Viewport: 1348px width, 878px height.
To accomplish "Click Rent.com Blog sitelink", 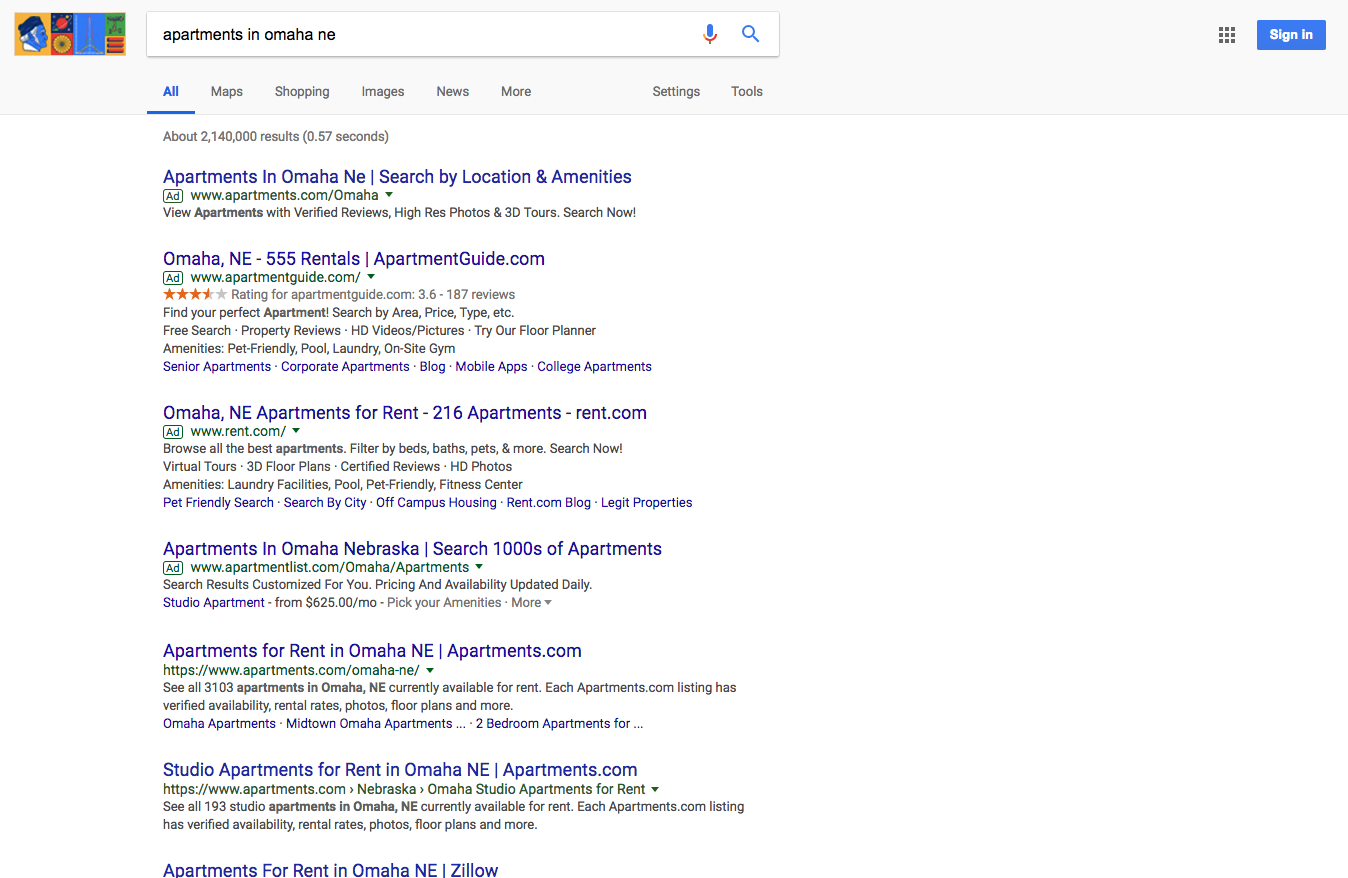I will 549,503.
